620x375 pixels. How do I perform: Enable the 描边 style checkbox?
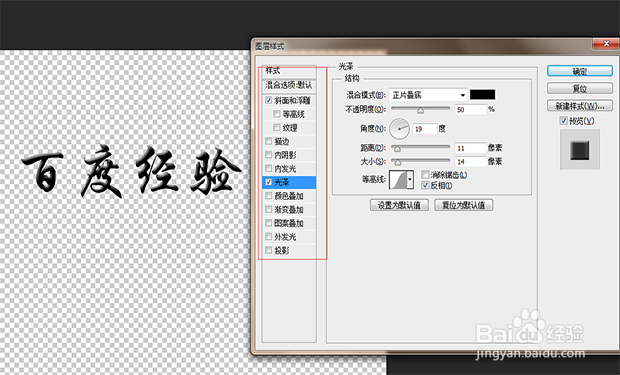click(x=269, y=141)
